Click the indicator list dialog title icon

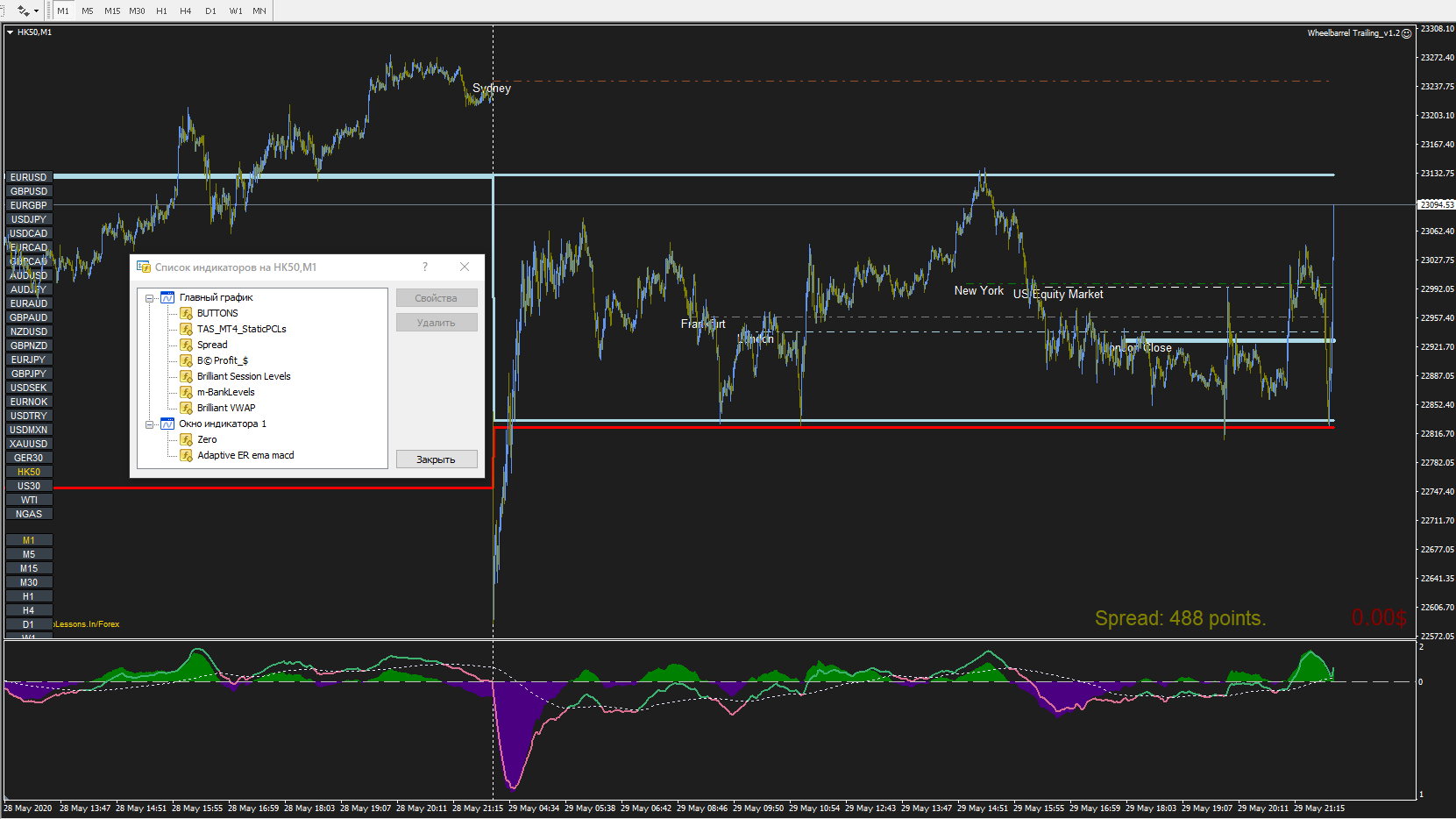click(x=144, y=267)
